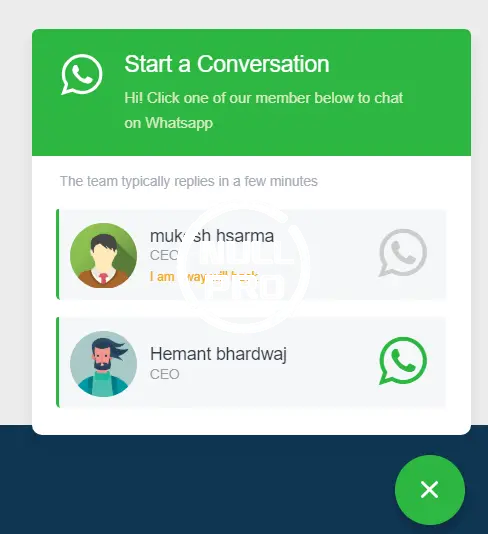
Task: Click the NULL PRO watermark circle
Action: coord(244,267)
